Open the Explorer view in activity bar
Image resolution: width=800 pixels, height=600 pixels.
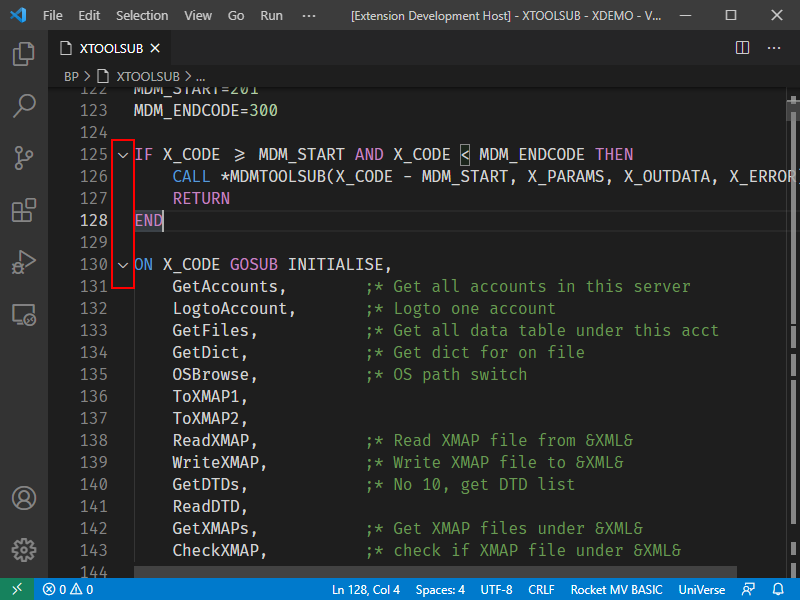click(x=23, y=54)
